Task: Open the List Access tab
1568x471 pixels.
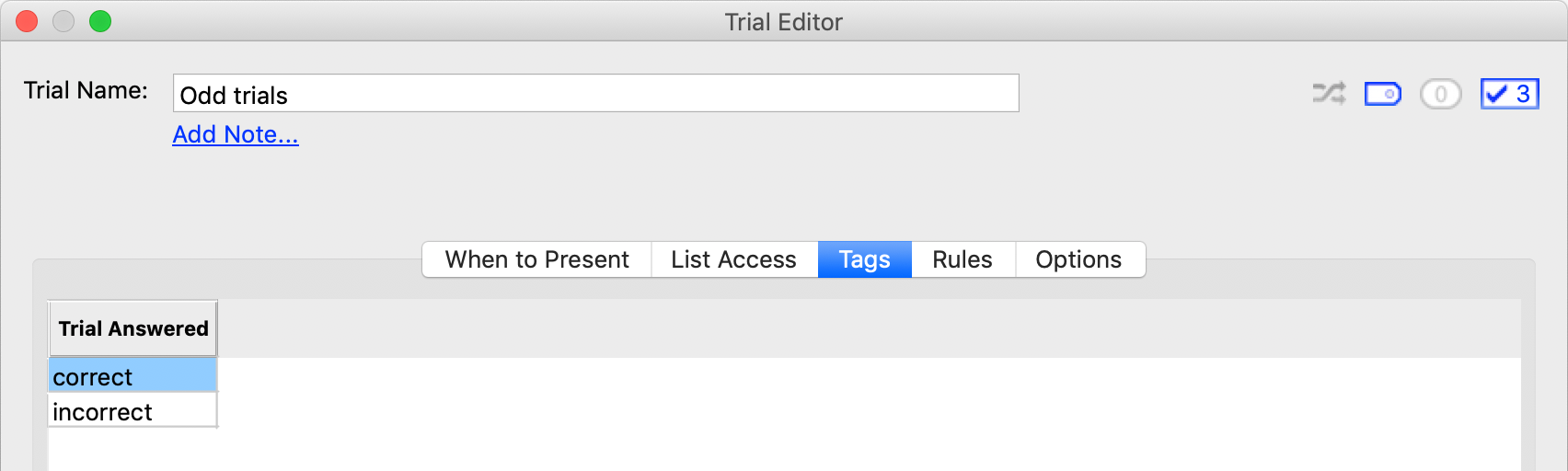Action: click(x=733, y=259)
